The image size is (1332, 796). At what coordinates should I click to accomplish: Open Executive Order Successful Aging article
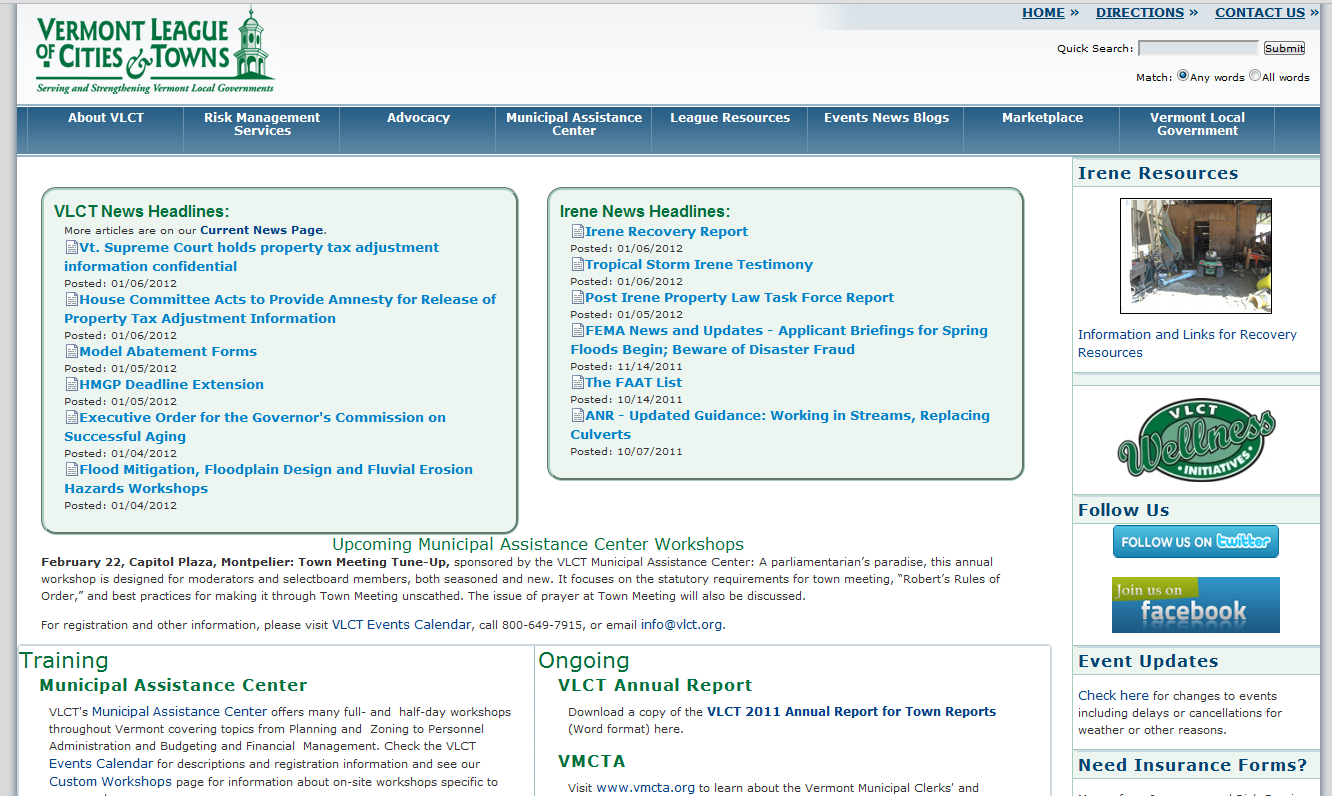pyautogui.click(x=255, y=427)
